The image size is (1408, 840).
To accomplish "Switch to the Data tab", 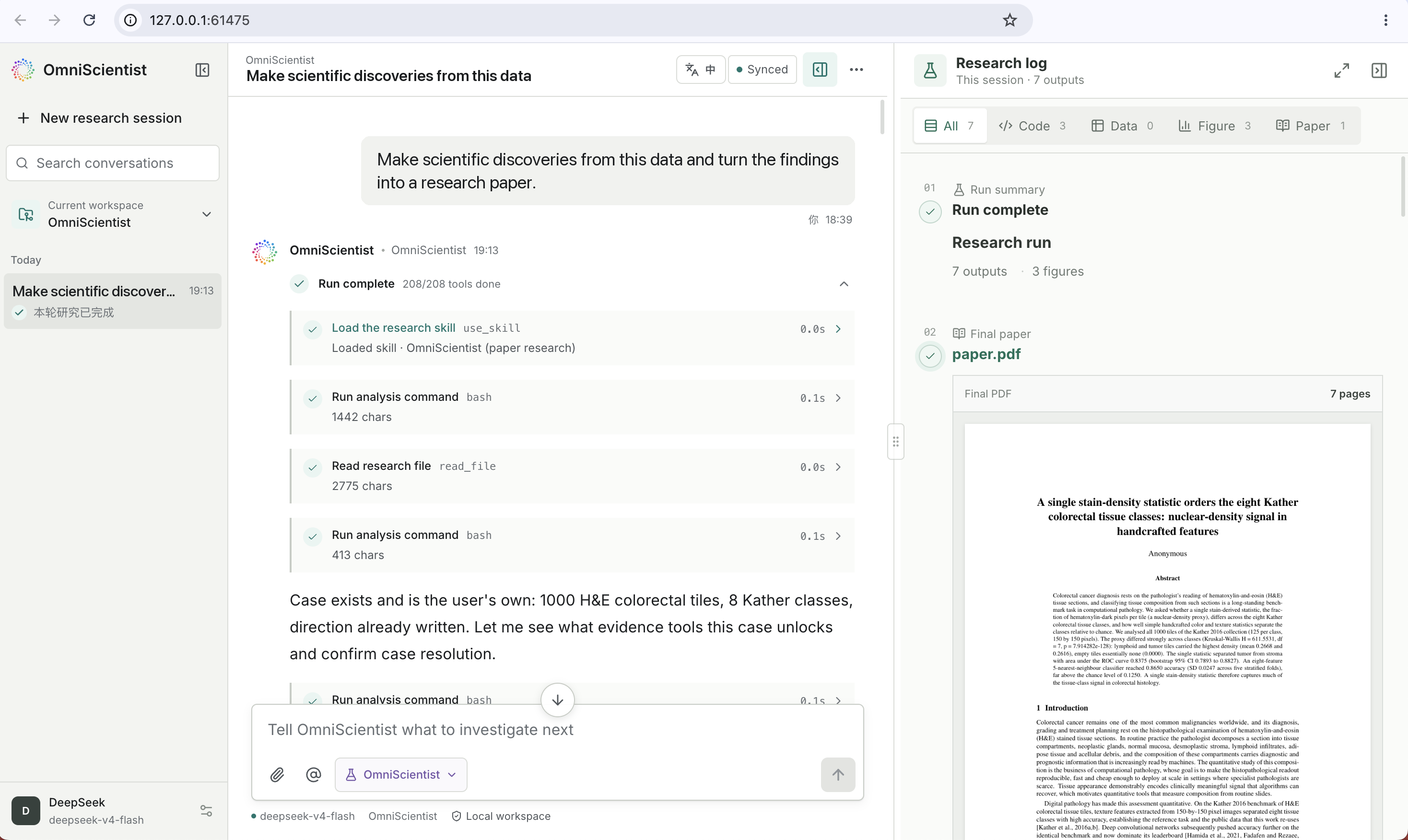I will click(1122, 126).
